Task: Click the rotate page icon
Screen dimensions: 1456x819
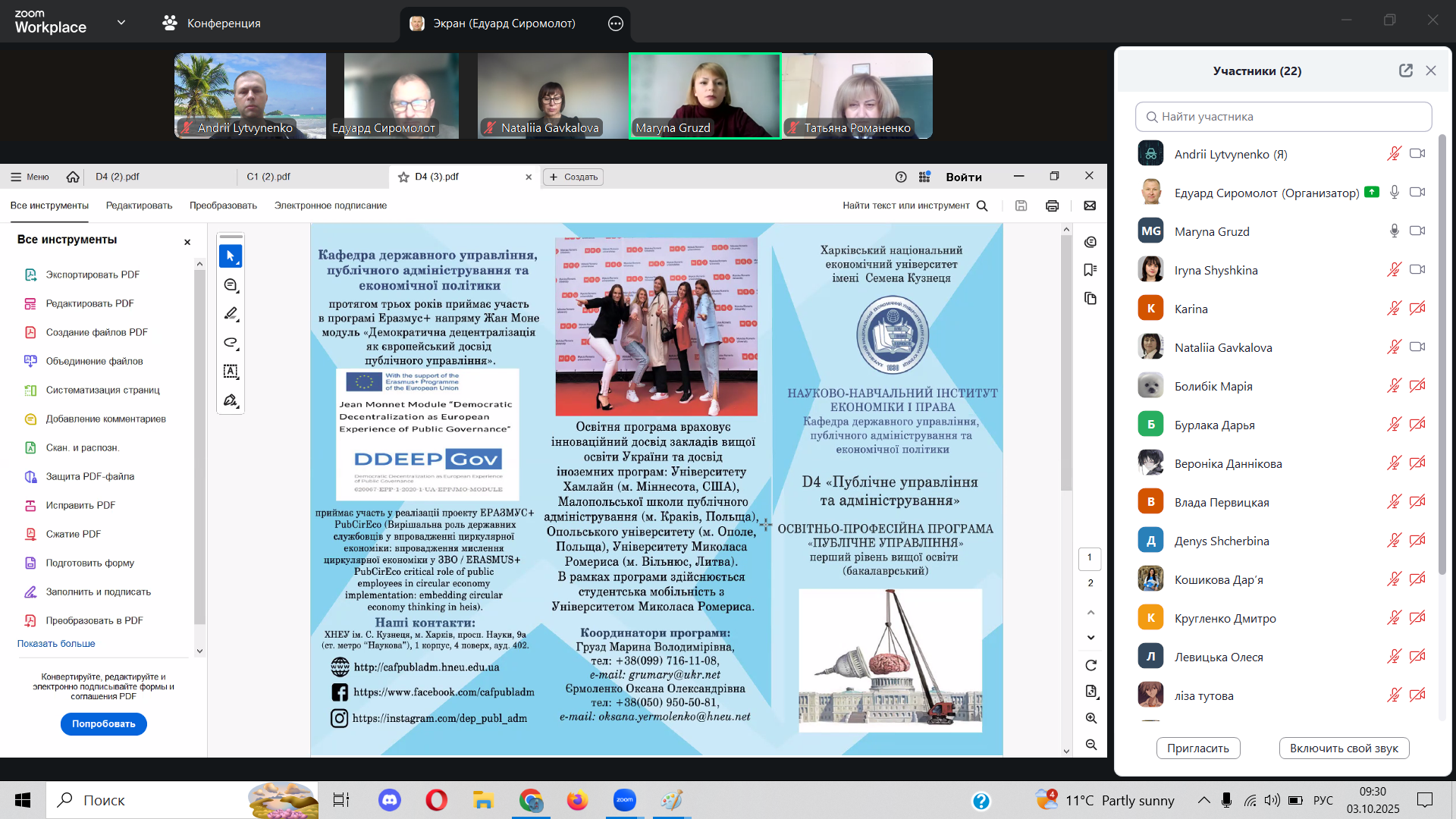Action: [x=1090, y=665]
